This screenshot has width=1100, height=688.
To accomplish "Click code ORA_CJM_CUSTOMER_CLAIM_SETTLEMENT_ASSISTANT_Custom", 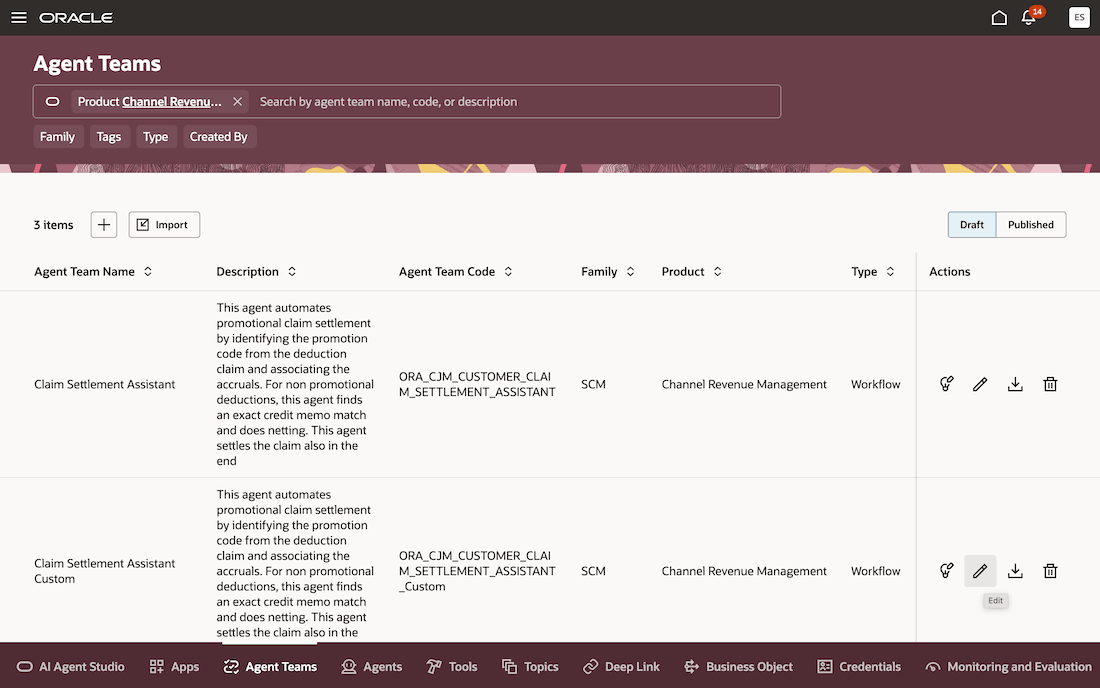I will (x=477, y=571).
